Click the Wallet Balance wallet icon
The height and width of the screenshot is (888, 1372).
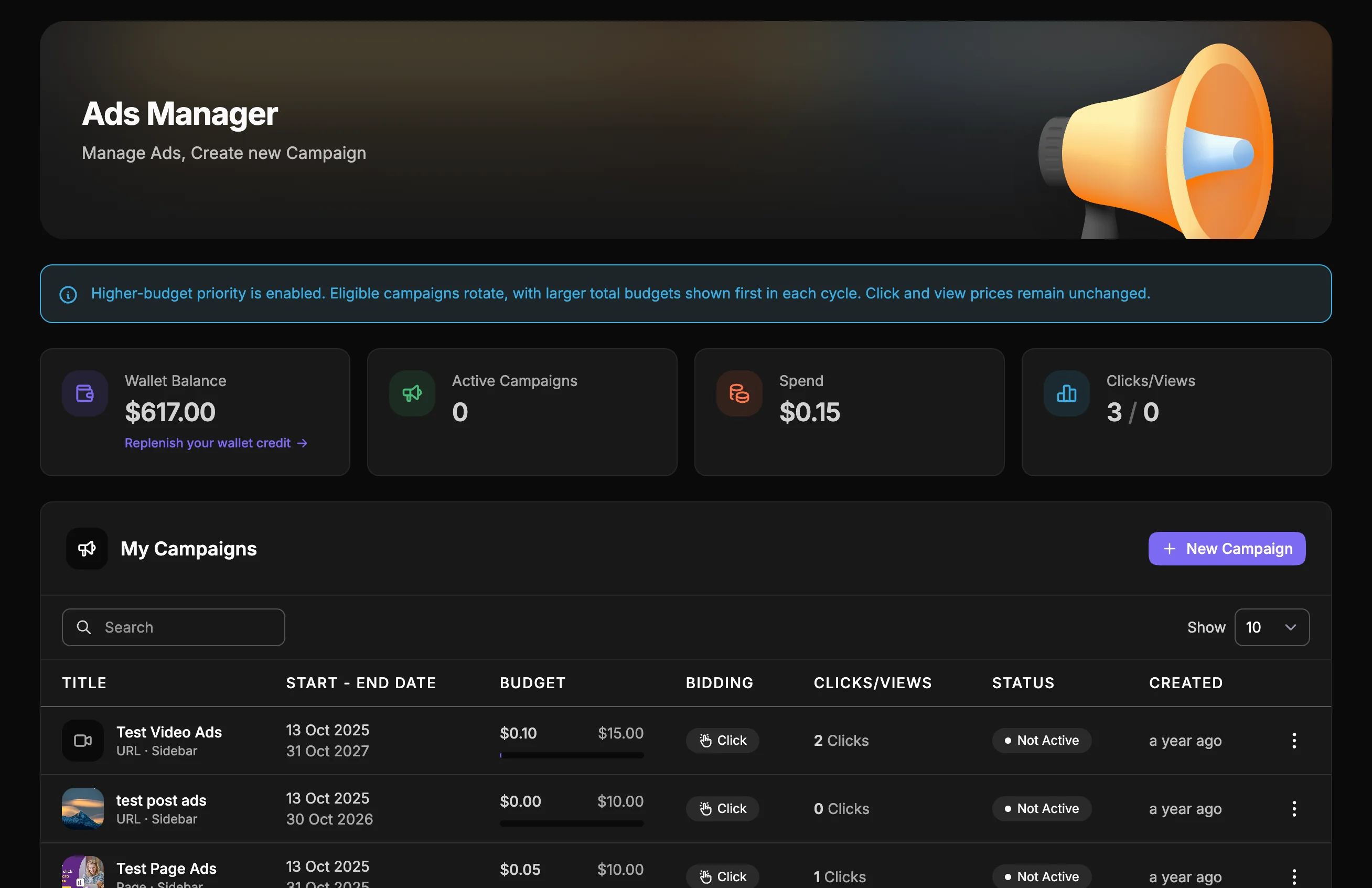(85, 393)
